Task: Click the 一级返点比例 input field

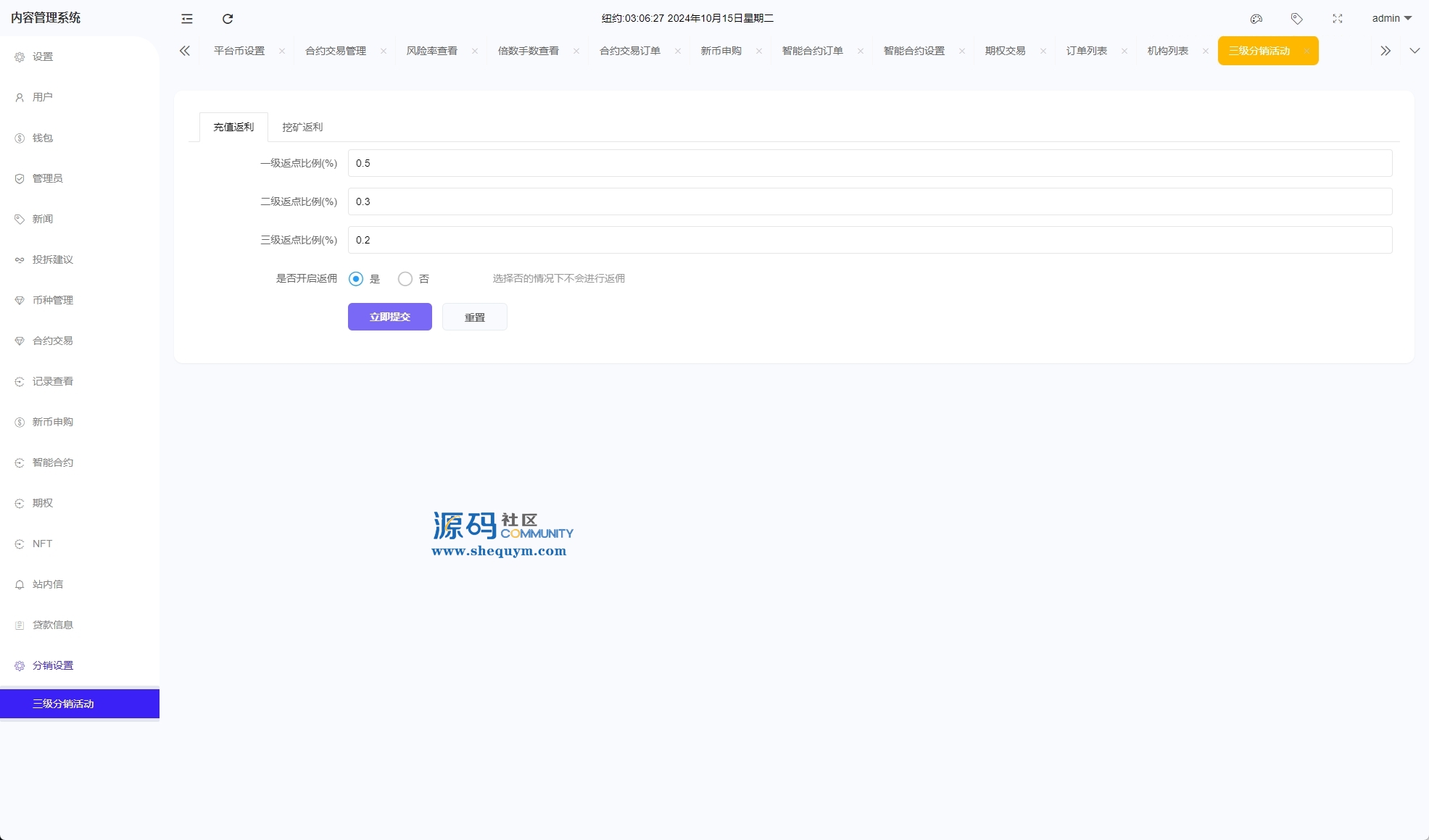Action: coord(870,163)
